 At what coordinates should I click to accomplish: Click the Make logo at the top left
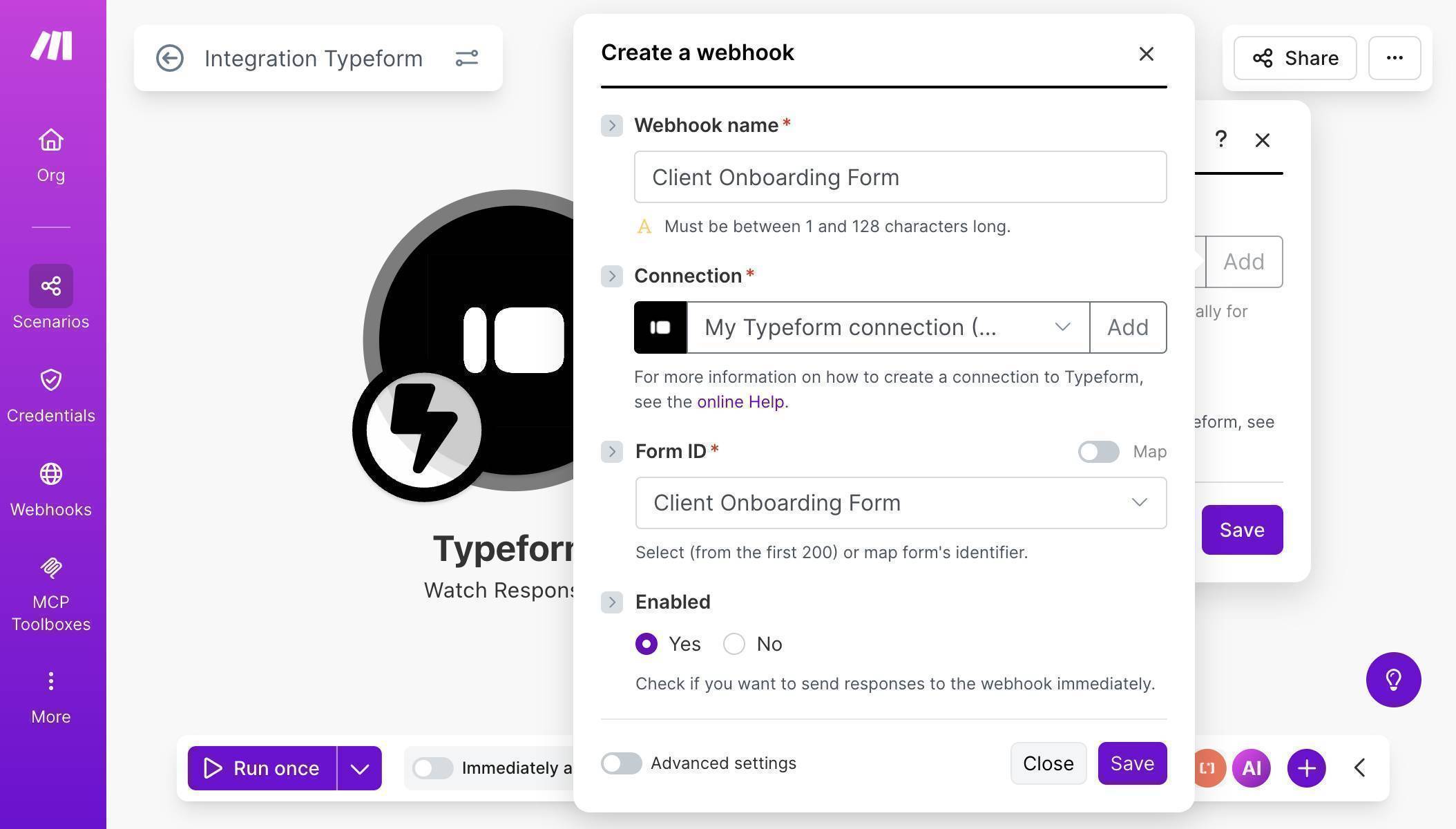point(50,45)
